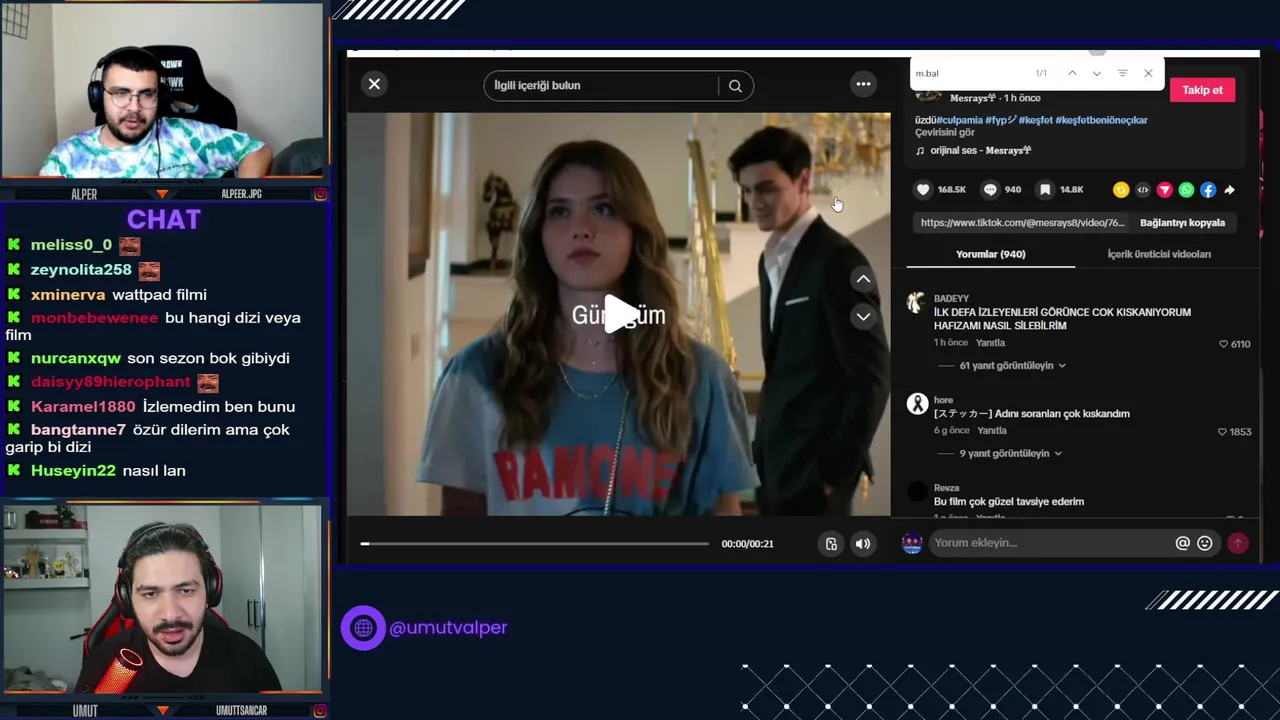
Task: Go to next video with down chevron
Action: (x=863, y=317)
